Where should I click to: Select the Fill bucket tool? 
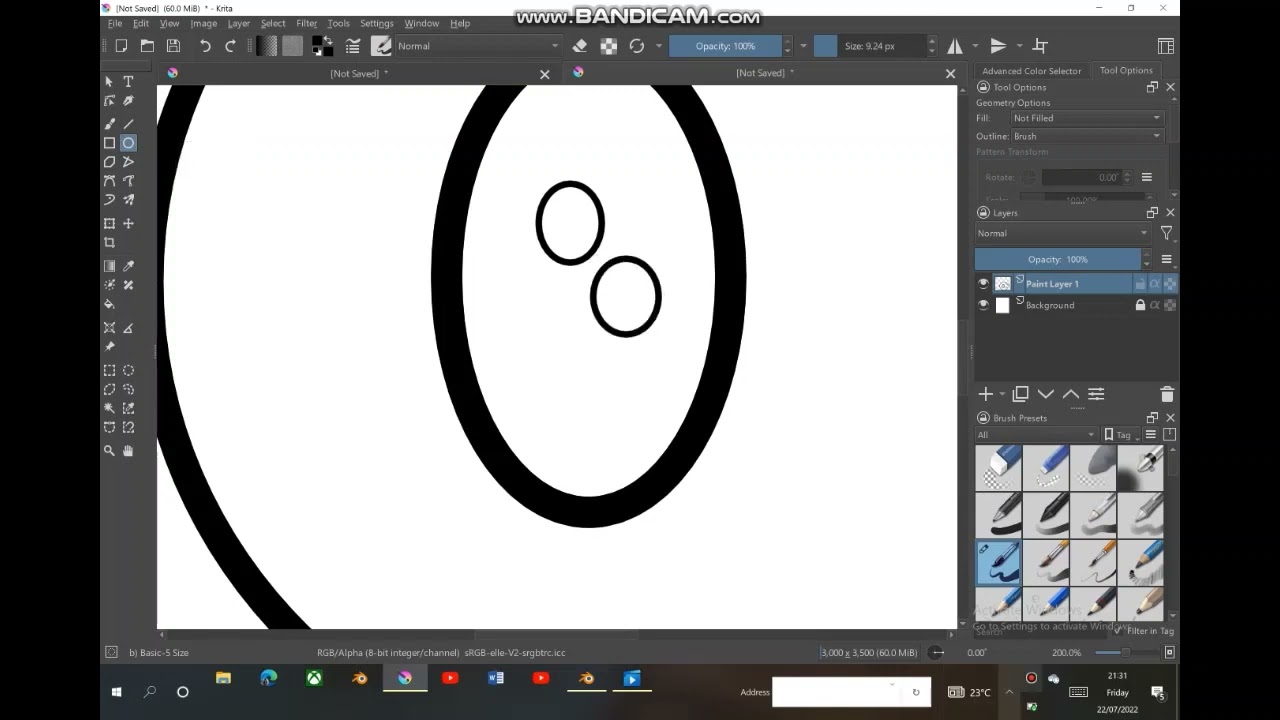[x=109, y=304]
